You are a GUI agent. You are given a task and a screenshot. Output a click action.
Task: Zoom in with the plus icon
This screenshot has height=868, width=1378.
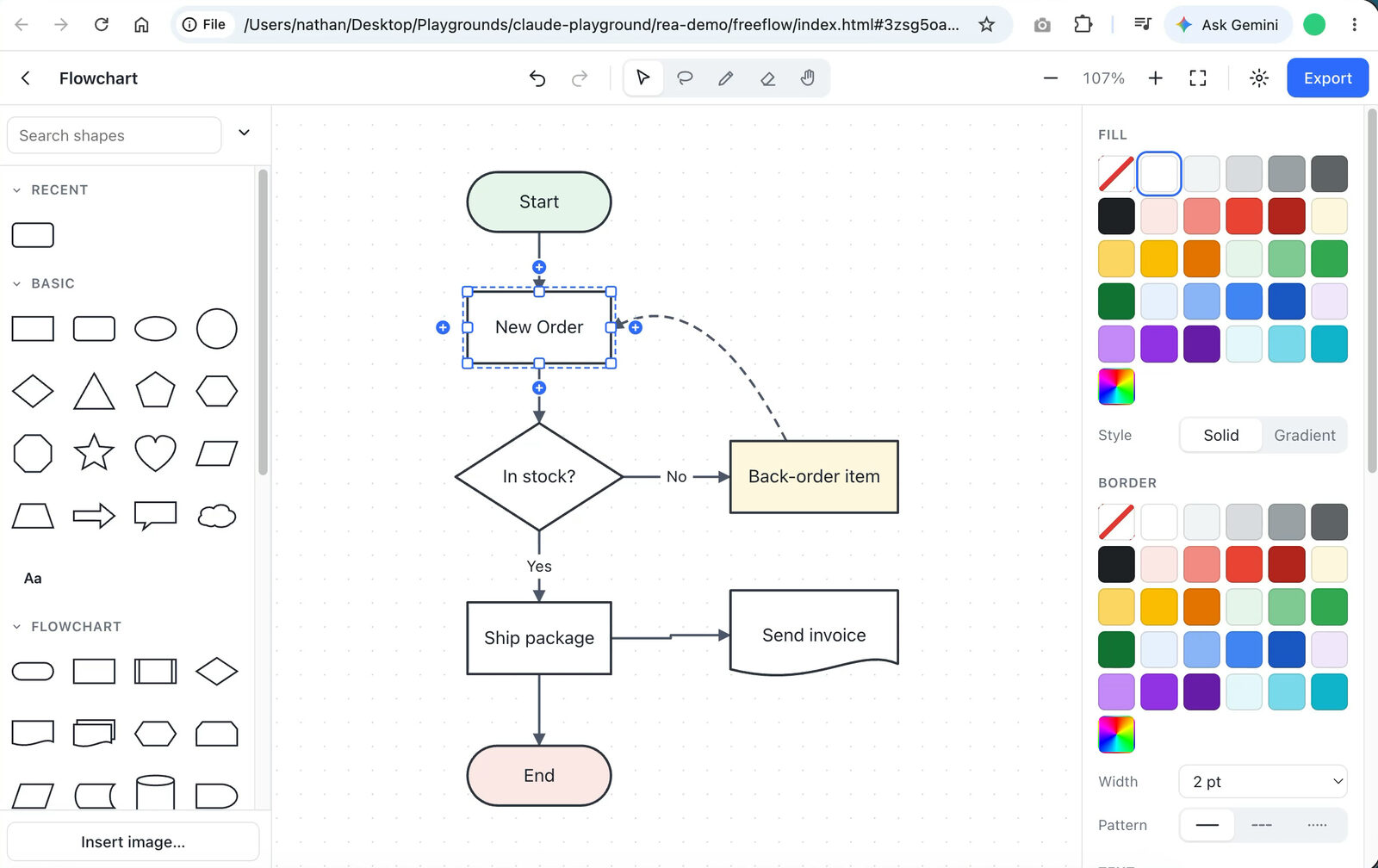(1156, 78)
